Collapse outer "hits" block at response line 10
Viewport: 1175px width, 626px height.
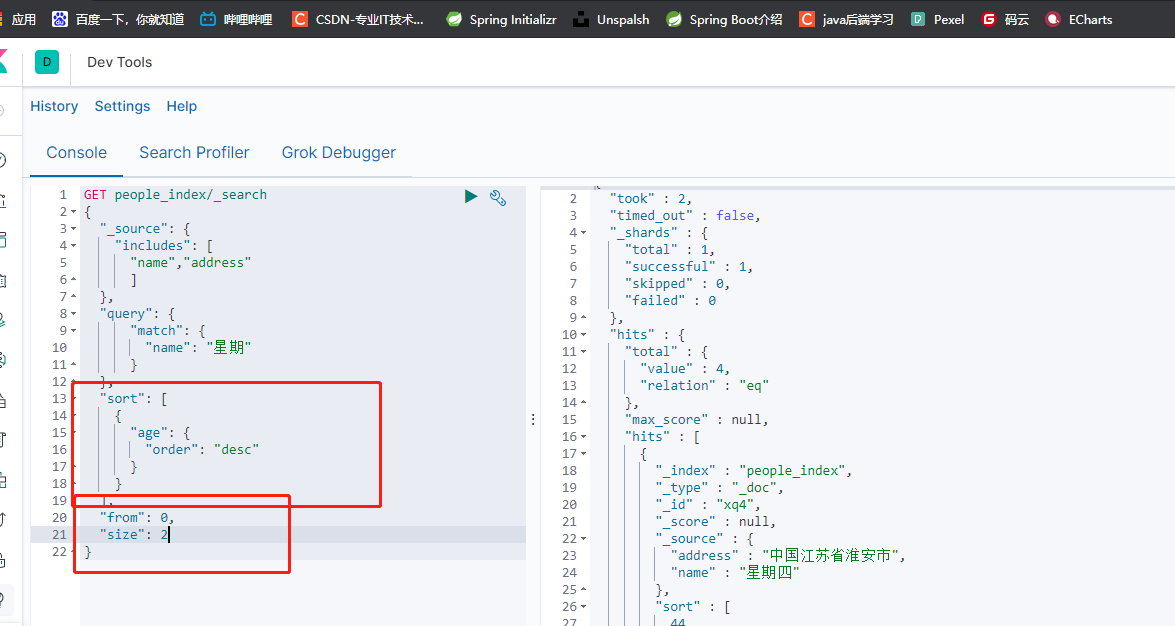584,334
